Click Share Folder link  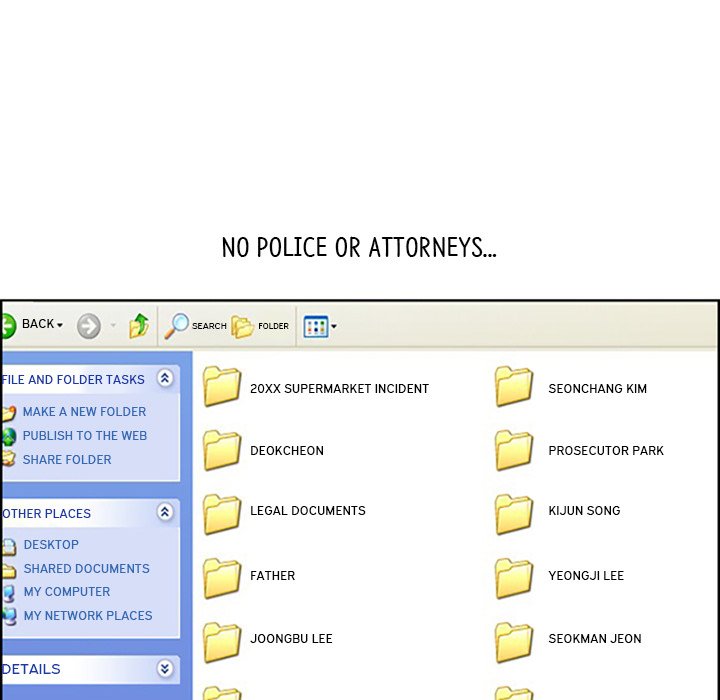click(x=67, y=459)
